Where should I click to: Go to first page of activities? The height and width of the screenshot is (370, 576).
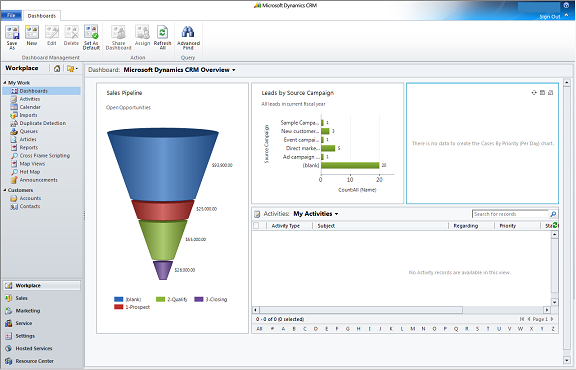[x=522, y=319]
